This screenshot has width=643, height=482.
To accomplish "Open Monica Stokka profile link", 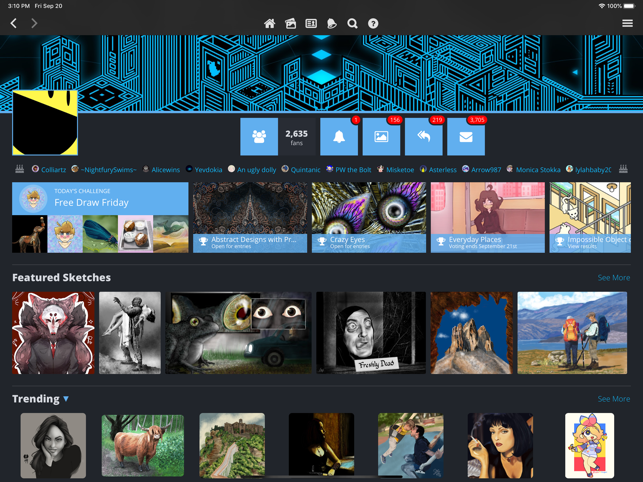I will [534, 169].
